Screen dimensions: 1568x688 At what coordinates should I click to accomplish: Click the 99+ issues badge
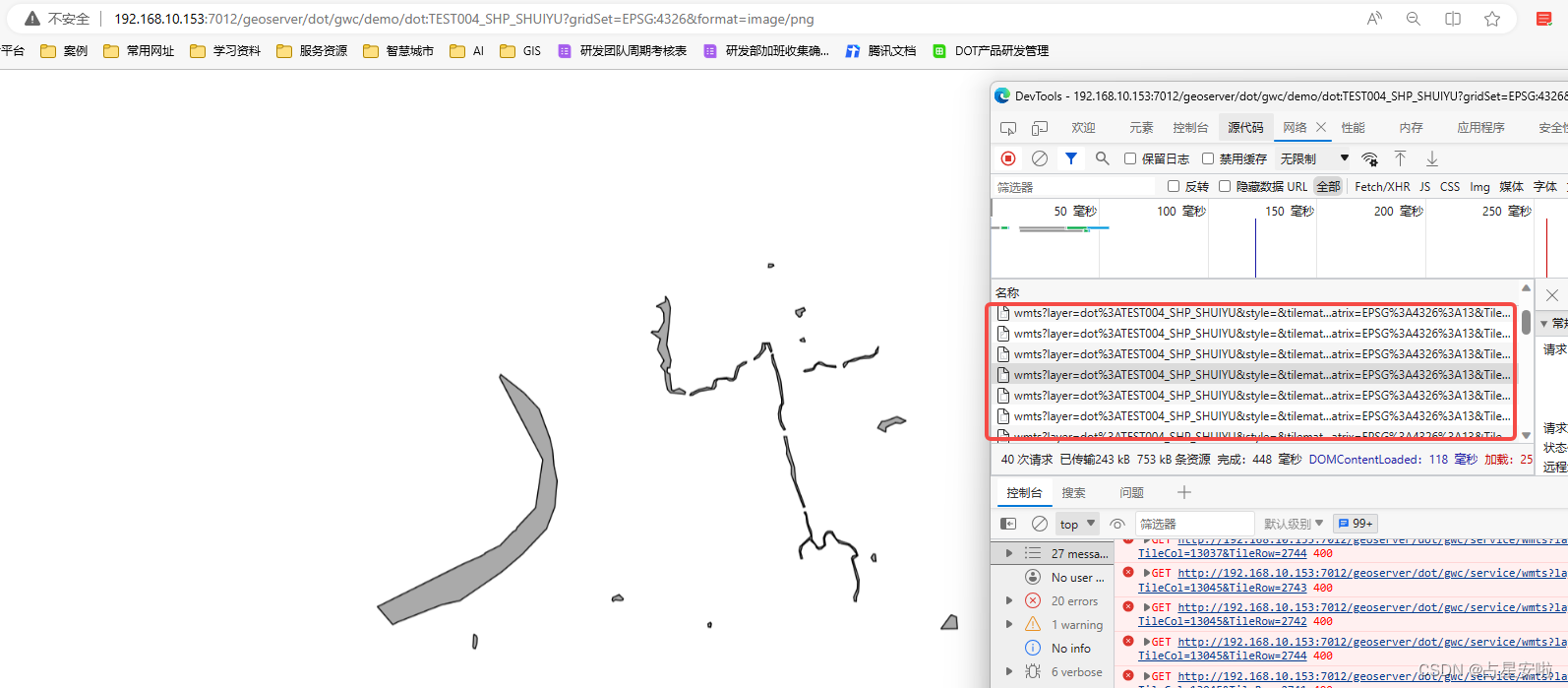tap(1356, 524)
